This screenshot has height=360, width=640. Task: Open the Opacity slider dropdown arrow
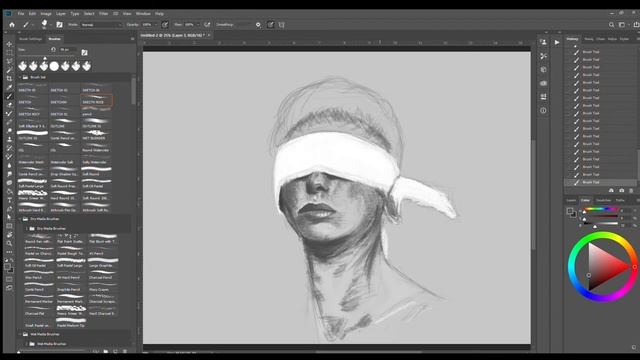tap(157, 25)
